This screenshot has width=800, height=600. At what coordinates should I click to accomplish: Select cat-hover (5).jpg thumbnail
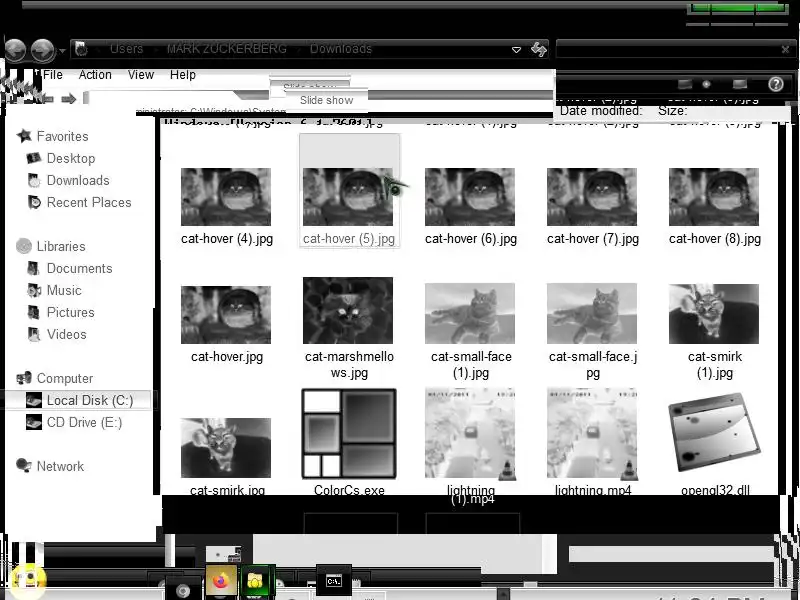coord(348,197)
